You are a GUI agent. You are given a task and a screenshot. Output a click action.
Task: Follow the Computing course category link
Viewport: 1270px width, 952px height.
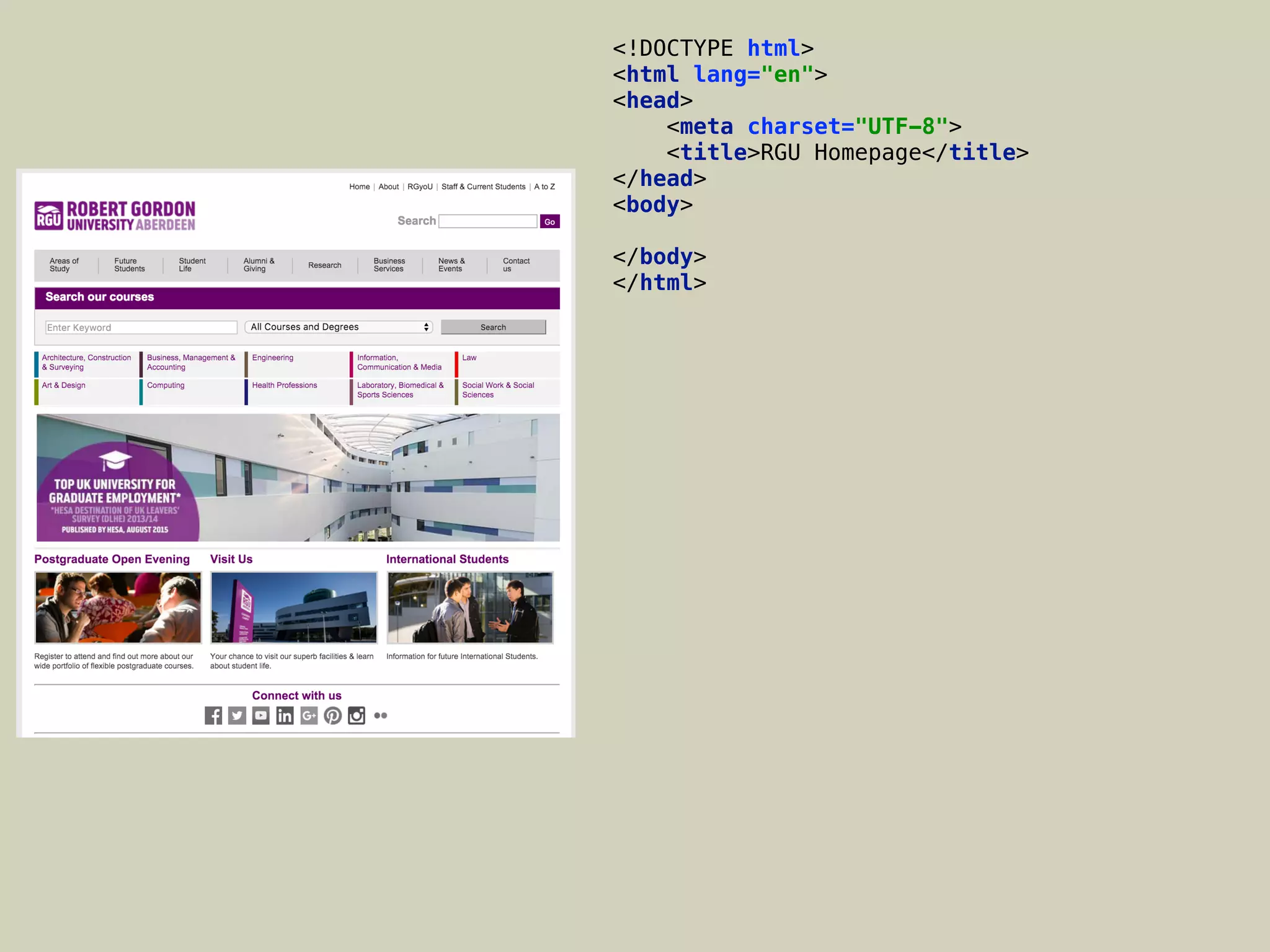pos(166,386)
